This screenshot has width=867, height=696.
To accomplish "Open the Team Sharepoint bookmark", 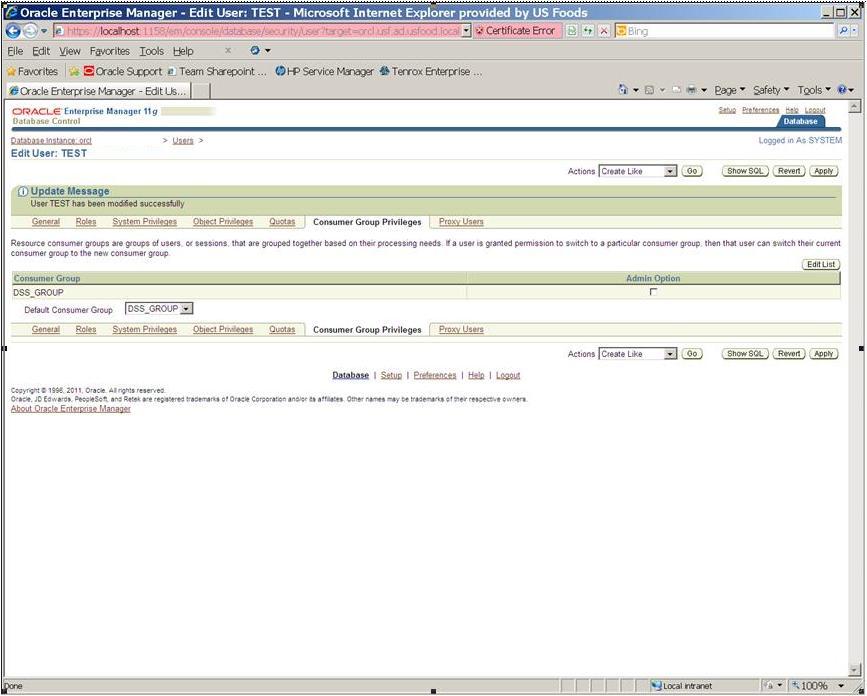I will click(x=217, y=71).
